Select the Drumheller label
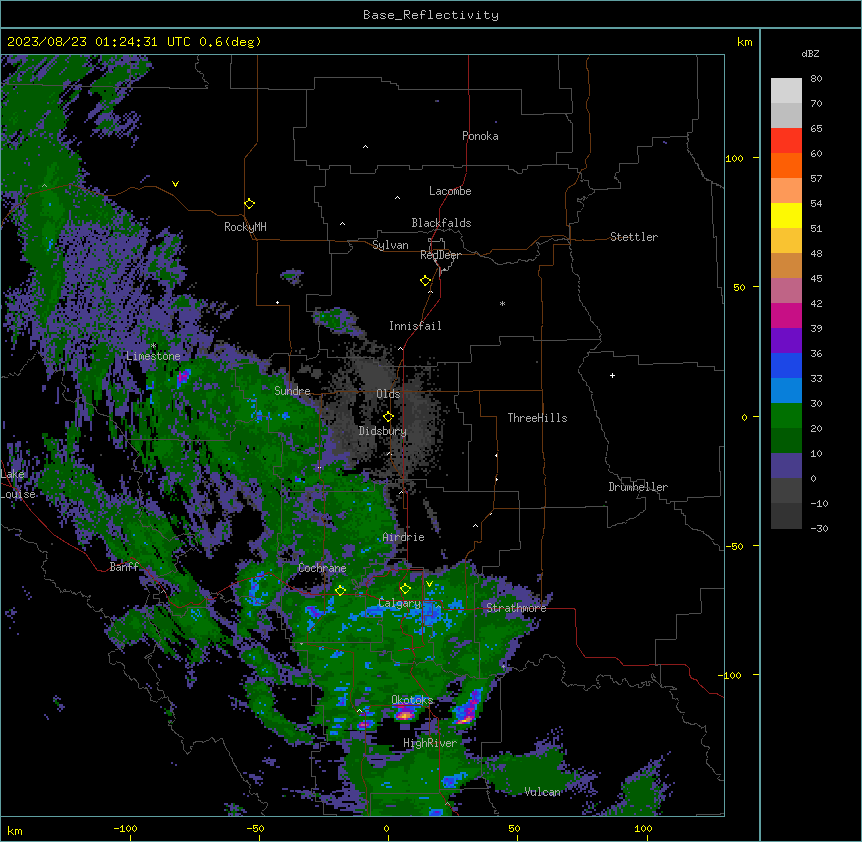 click(638, 487)
